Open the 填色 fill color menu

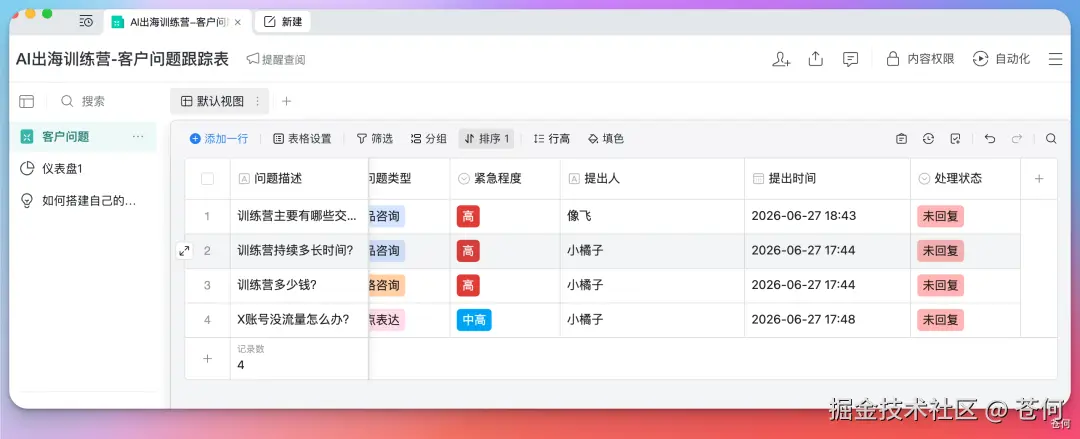tap(605, 139)
